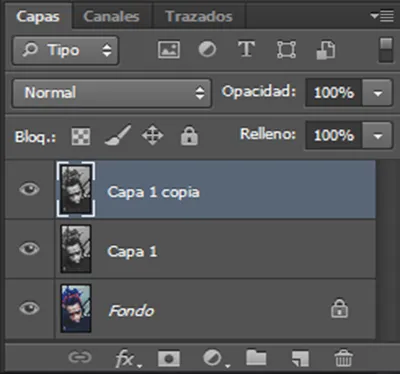Click the pixel layer filter icon

coord(169,50)
